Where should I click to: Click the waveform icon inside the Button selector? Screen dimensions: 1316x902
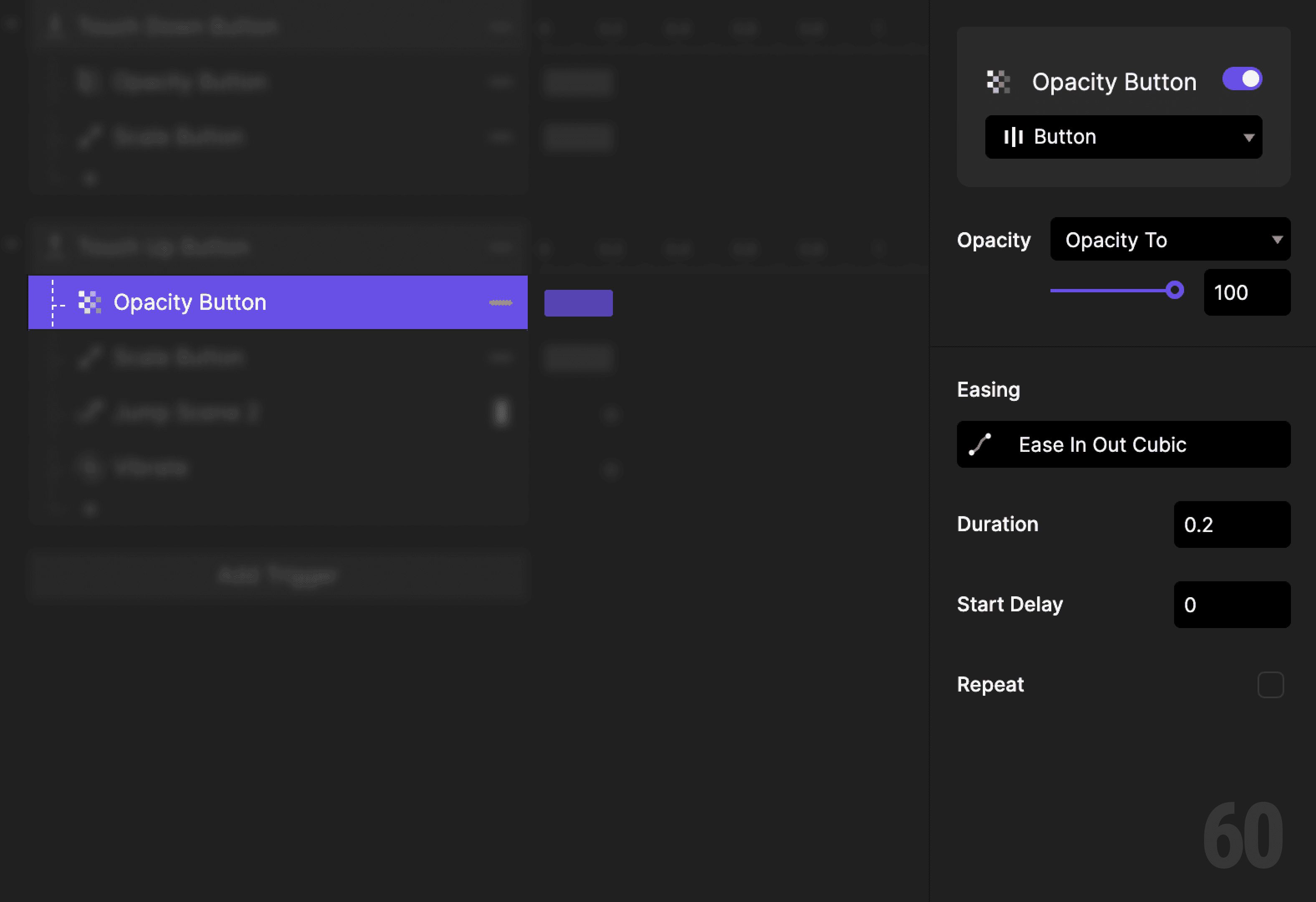[x=1014, y=137]
